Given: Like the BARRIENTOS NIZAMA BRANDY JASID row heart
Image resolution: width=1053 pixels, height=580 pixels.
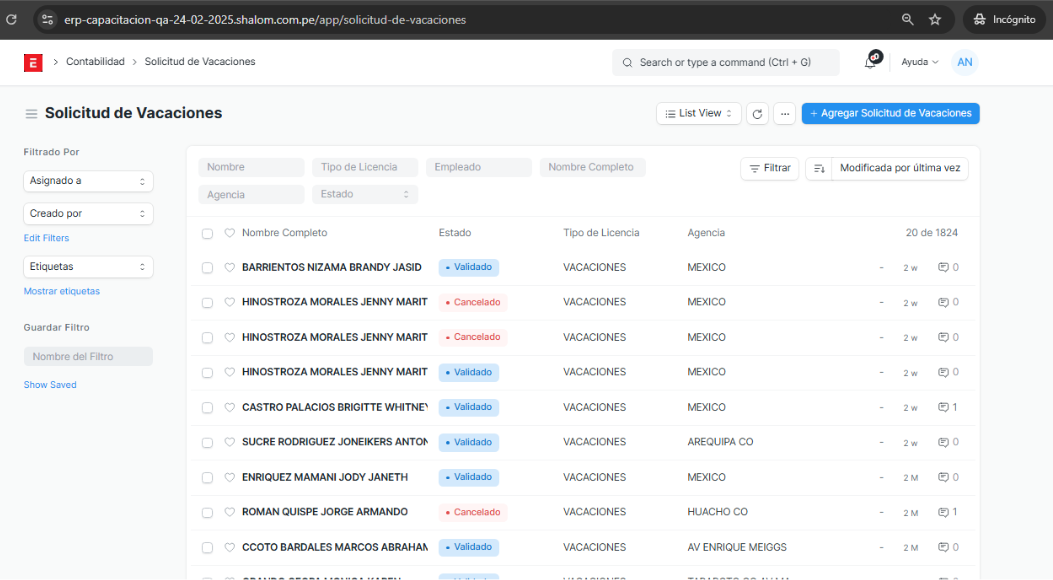Looking at the screenshot, I should coord(229,268).
